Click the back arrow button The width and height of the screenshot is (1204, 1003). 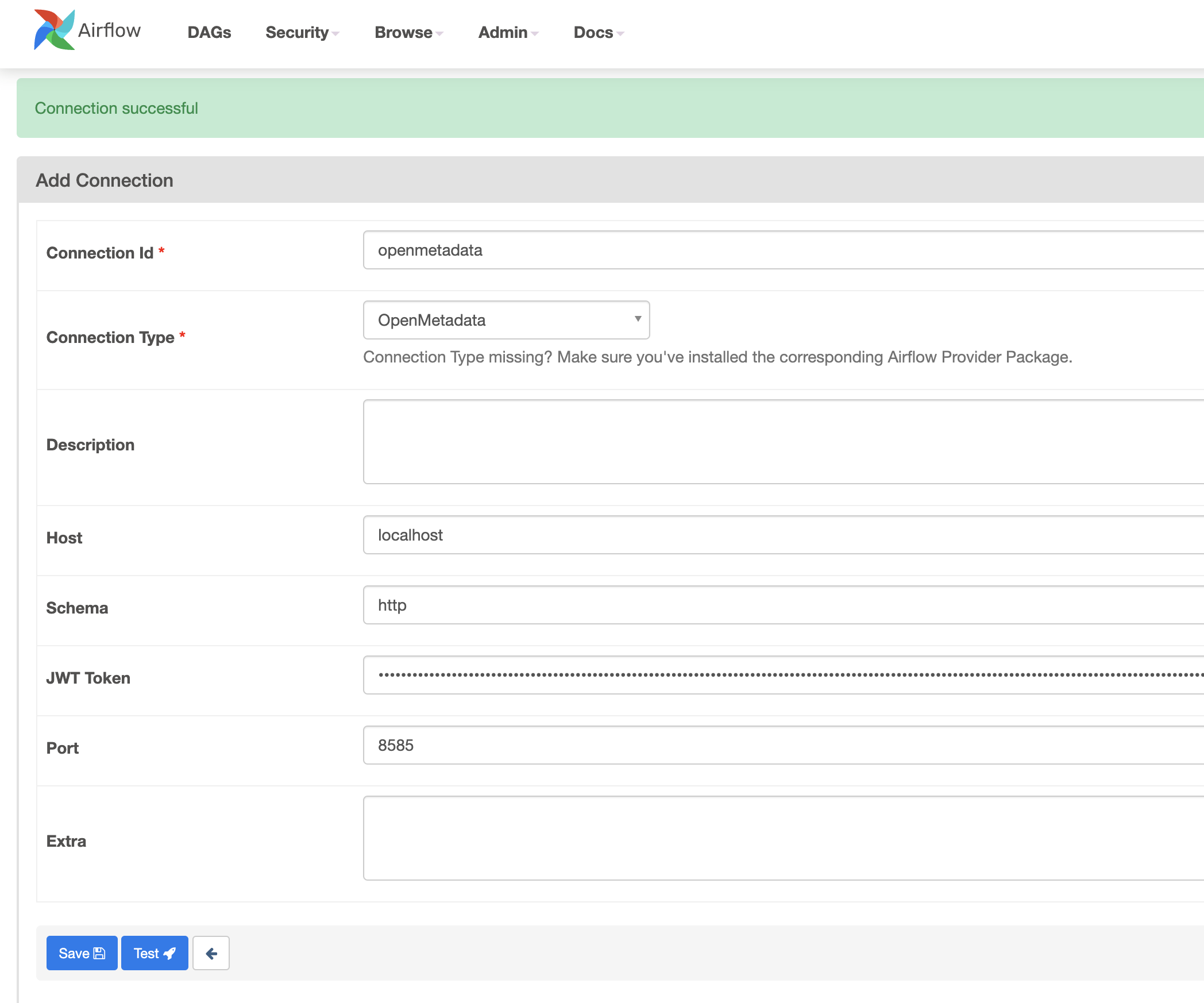(211, 954)
